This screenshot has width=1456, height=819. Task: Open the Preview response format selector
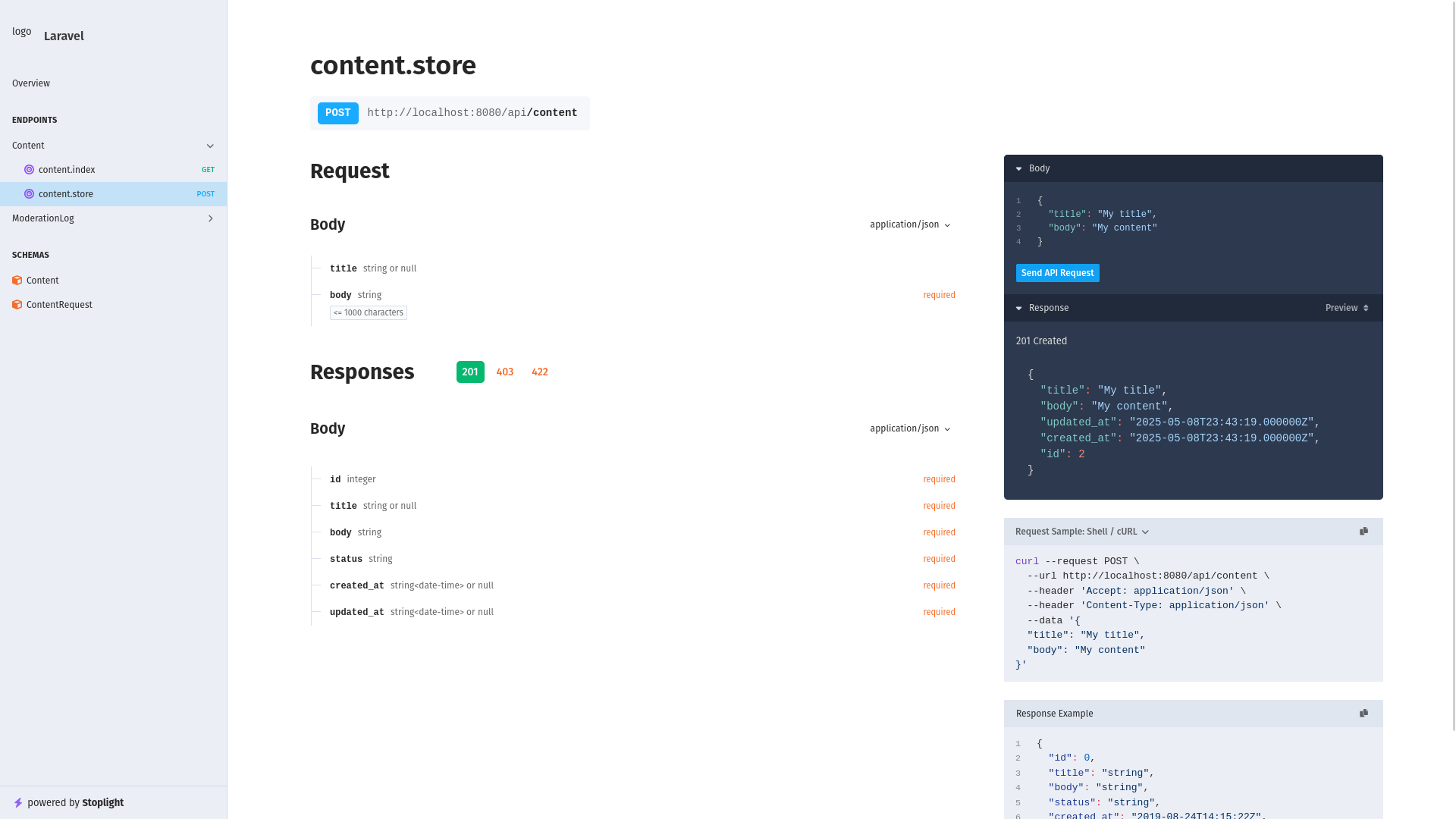coord(1347,308)
